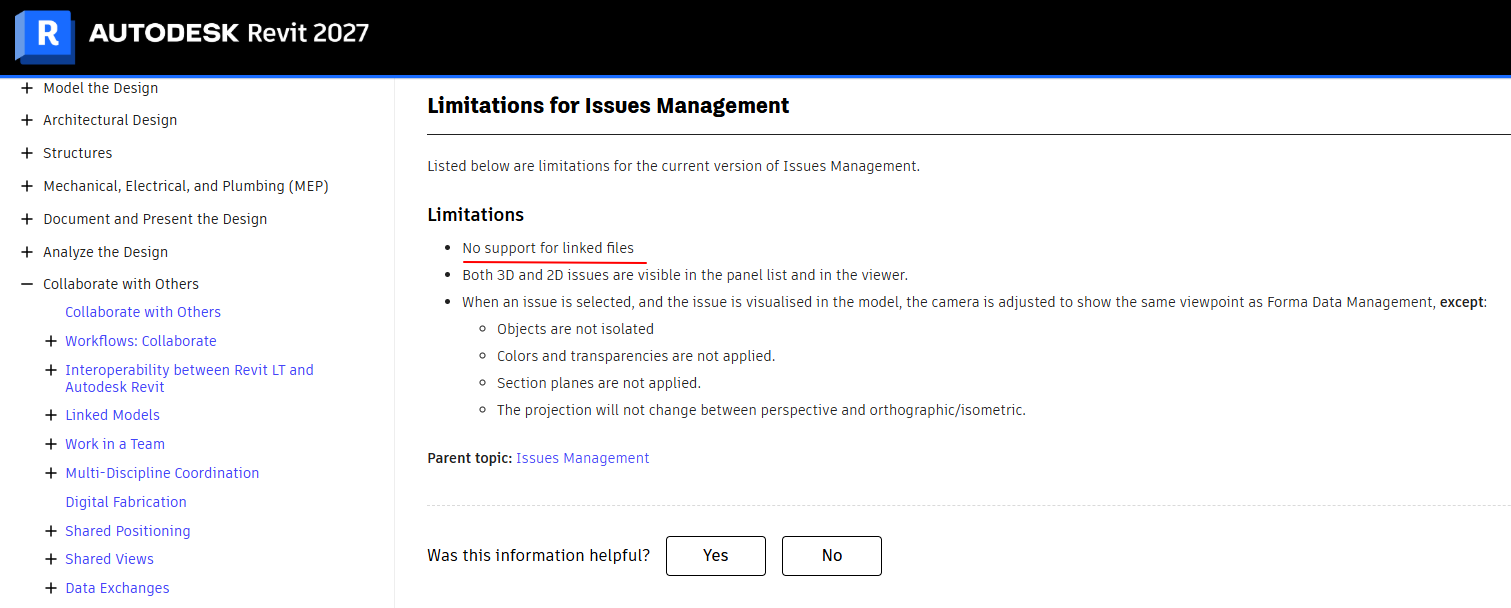This screenshot has width=1511, height=608.
Task: Open the Multi-Discipline Coordination link
Action: 162,473
